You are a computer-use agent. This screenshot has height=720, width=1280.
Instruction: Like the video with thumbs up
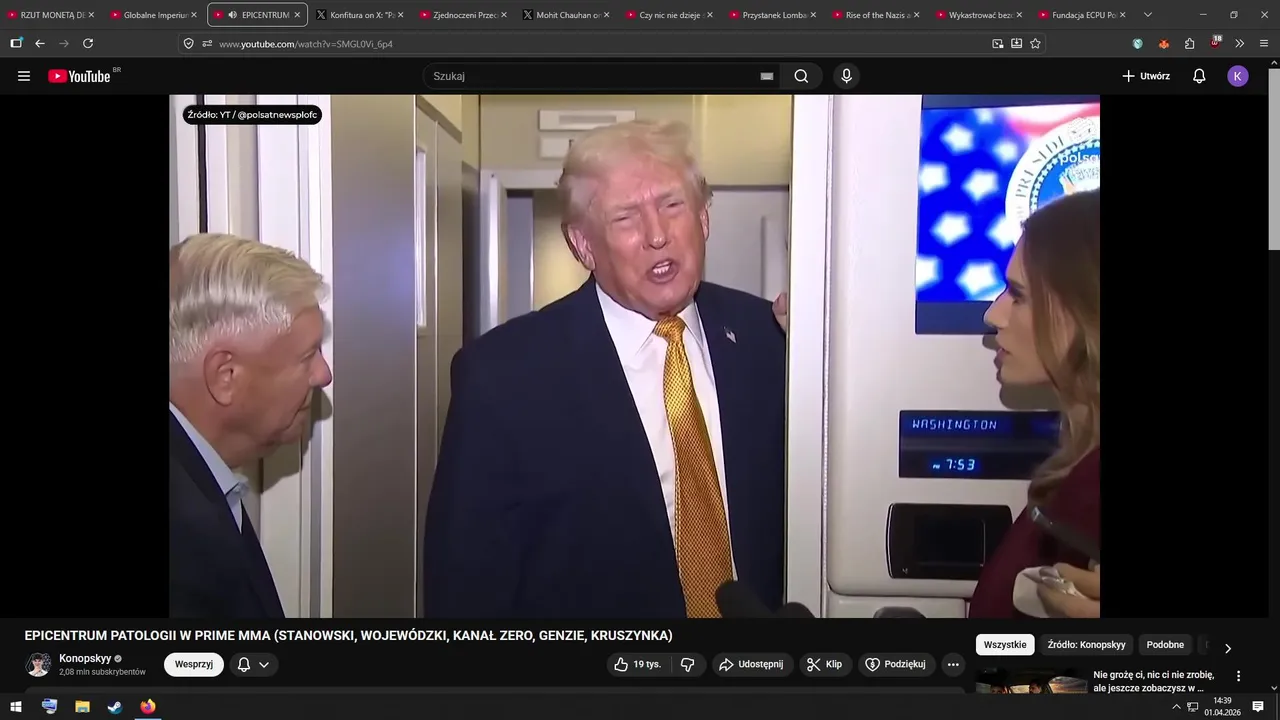coord(637,664)
